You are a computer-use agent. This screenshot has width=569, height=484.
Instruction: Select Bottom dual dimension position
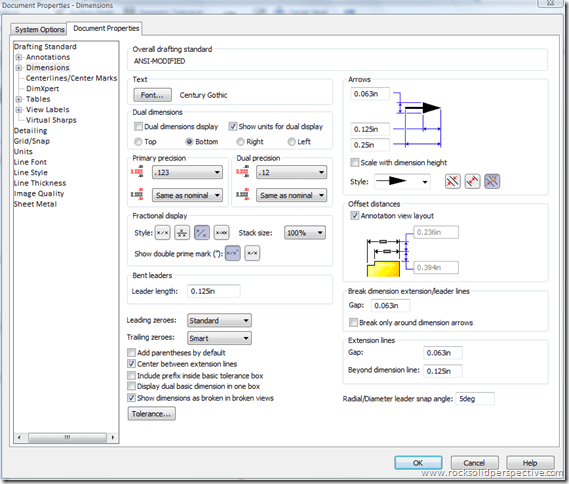(x=189, y=141)
